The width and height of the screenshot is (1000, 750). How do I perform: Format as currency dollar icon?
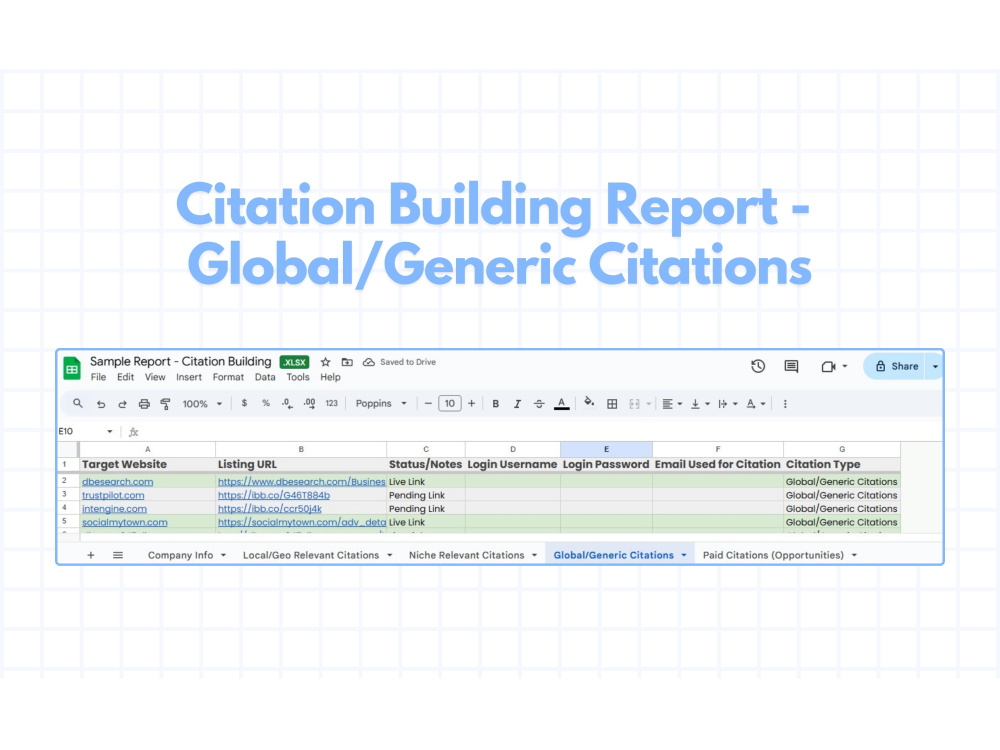point(244,403)
